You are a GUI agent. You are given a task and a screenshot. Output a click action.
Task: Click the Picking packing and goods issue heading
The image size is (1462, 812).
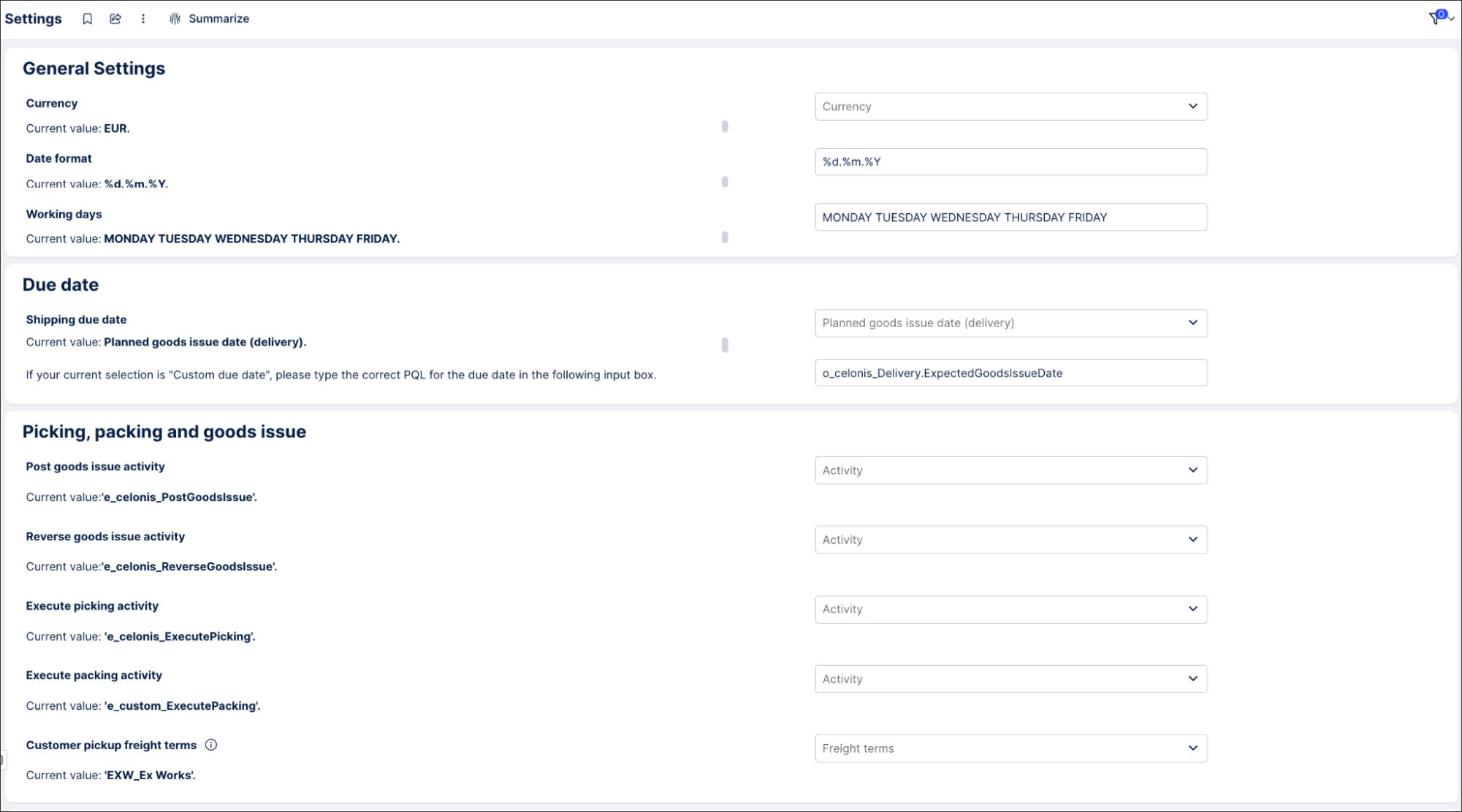pyautogui.click(x=164, y=431)
